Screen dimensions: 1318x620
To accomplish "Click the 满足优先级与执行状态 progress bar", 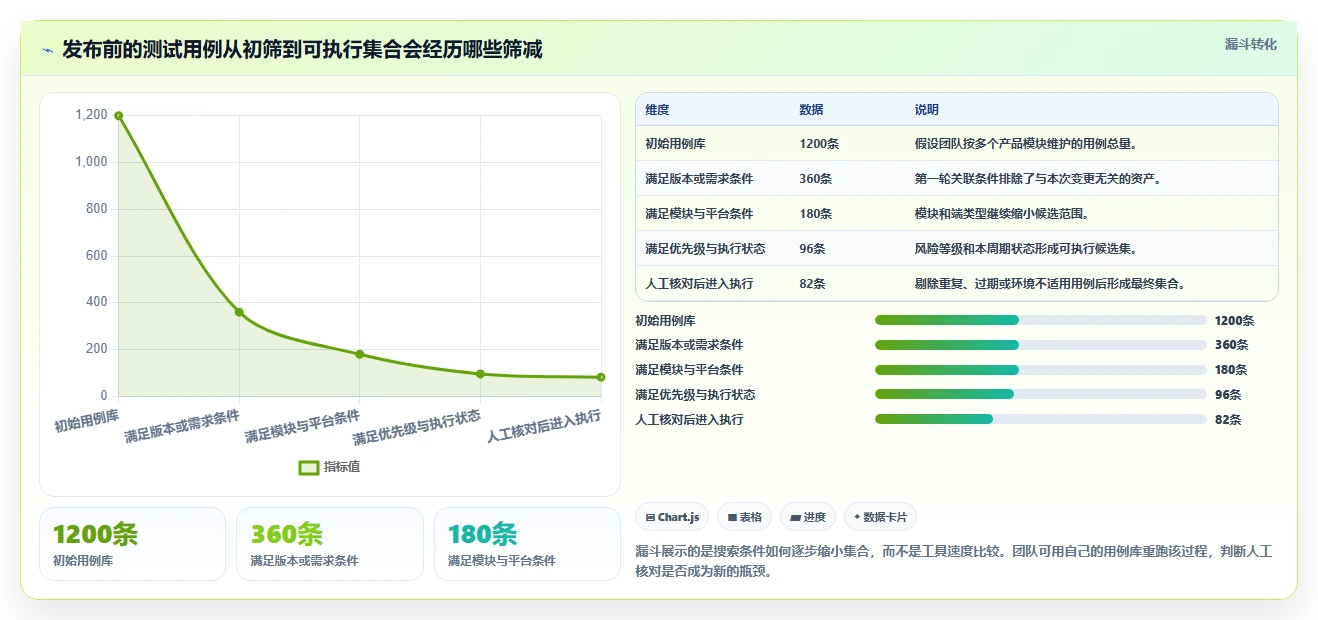I will (x=1040, y=395).
